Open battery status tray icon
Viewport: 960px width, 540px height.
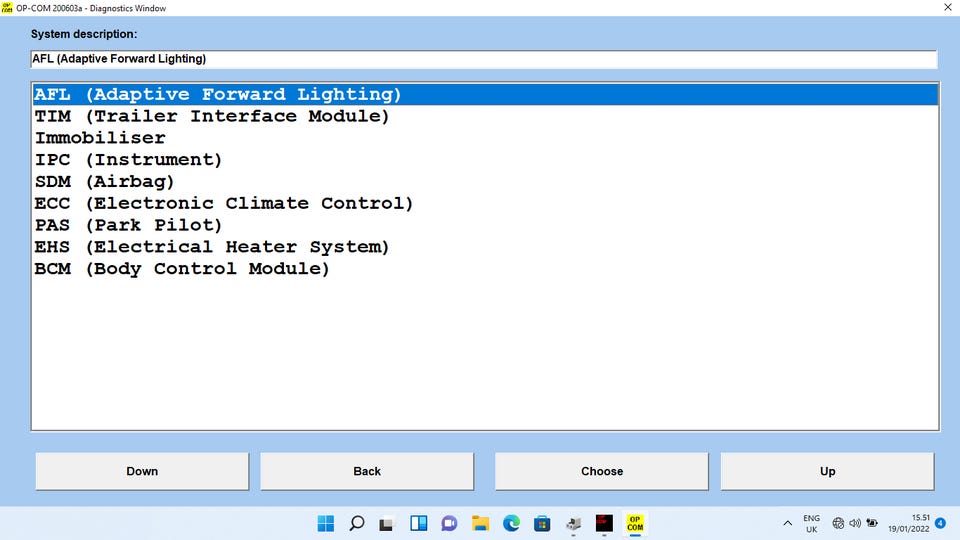[x=872, y=523]
